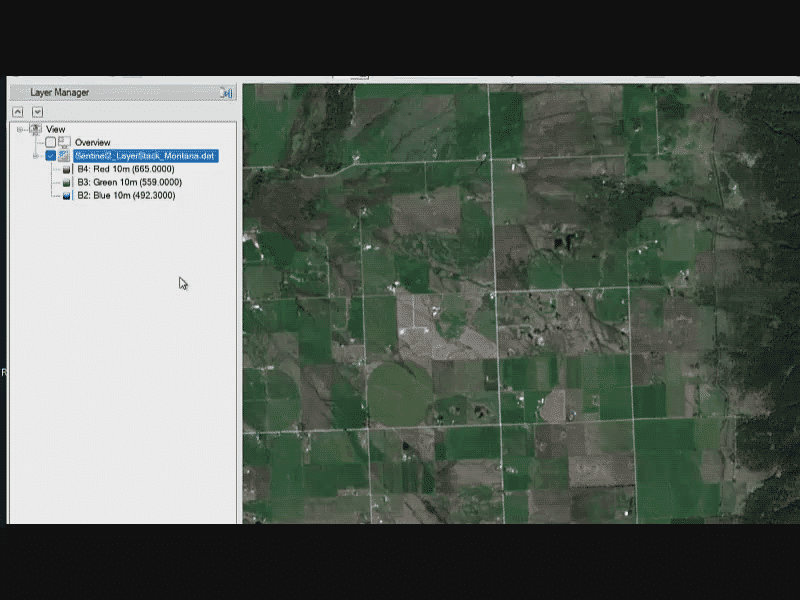
Task: Click the satellite image in the view
Action: (520, 300)
